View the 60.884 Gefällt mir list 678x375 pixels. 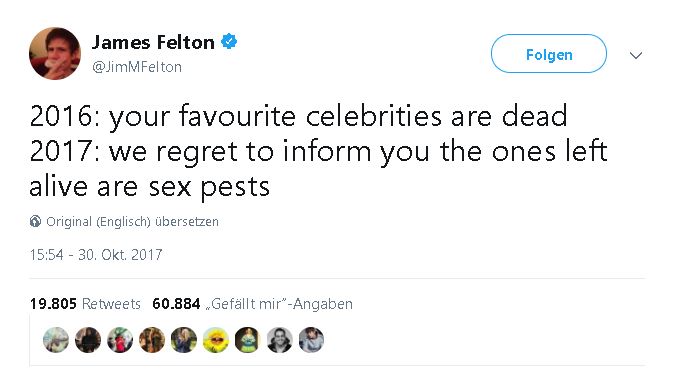point(253,304)
